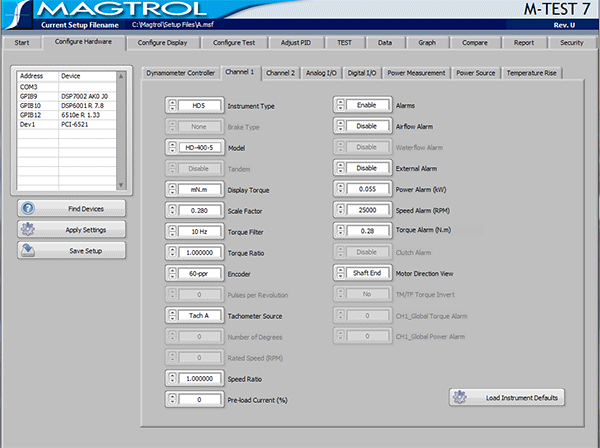Select the GPIB9 DSP7002 device row

coord(67,96)
